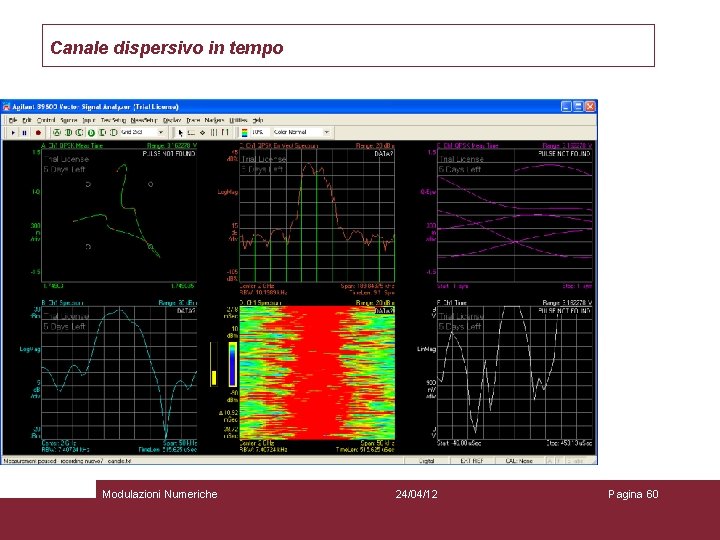The width and height of the screenshot is (720, 540).
Task: Click 'Center 2 GHz' under spectrogram
Action: pos(257,443)
